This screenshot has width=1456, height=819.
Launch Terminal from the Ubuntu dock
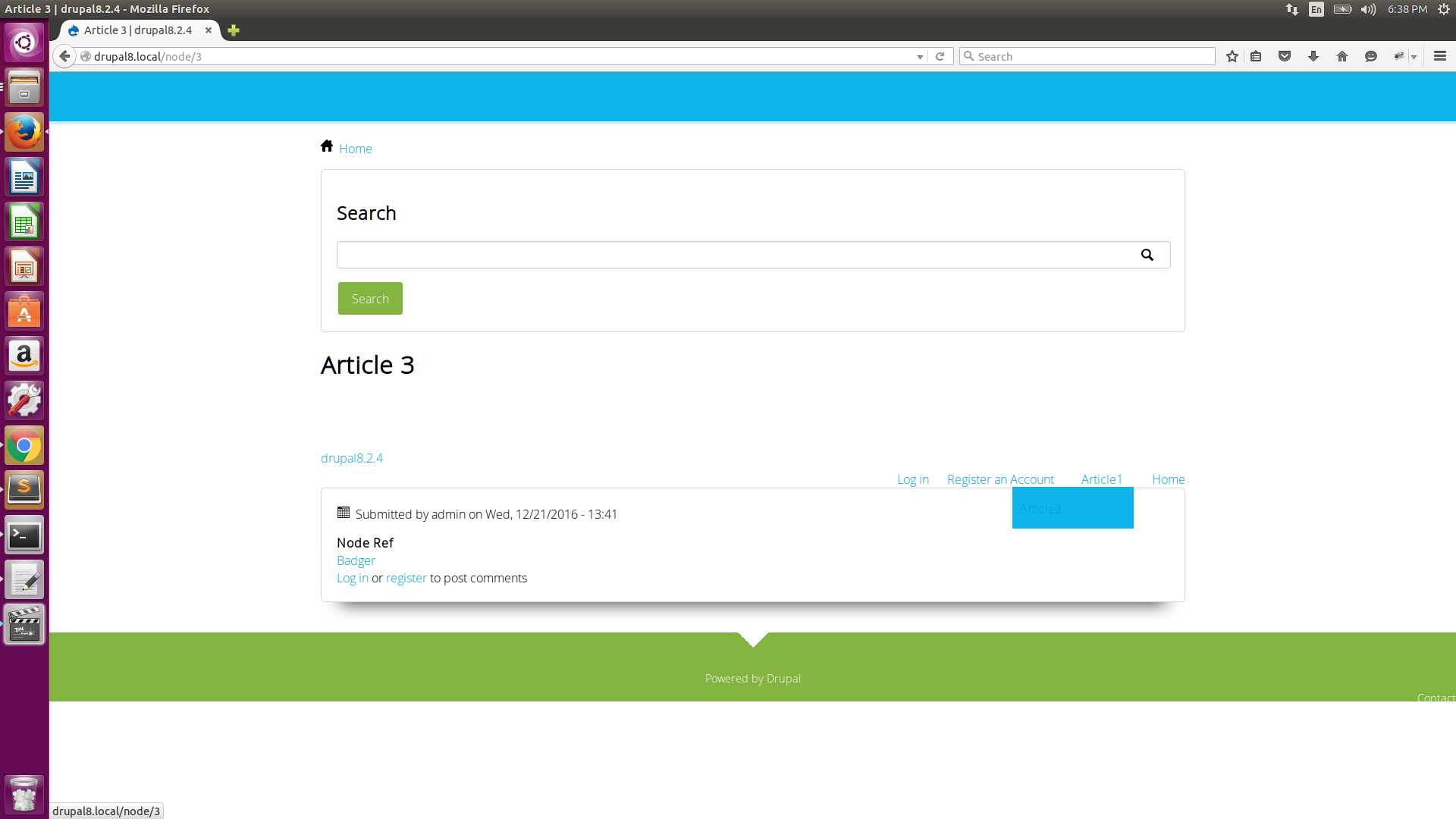24,535
